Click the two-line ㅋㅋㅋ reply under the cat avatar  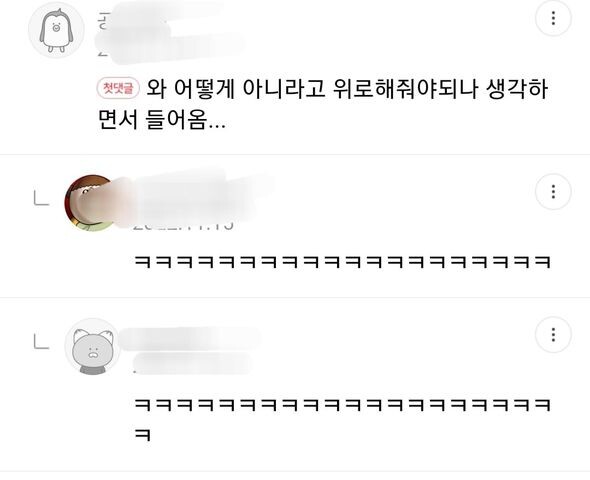(x=342, y=419)
